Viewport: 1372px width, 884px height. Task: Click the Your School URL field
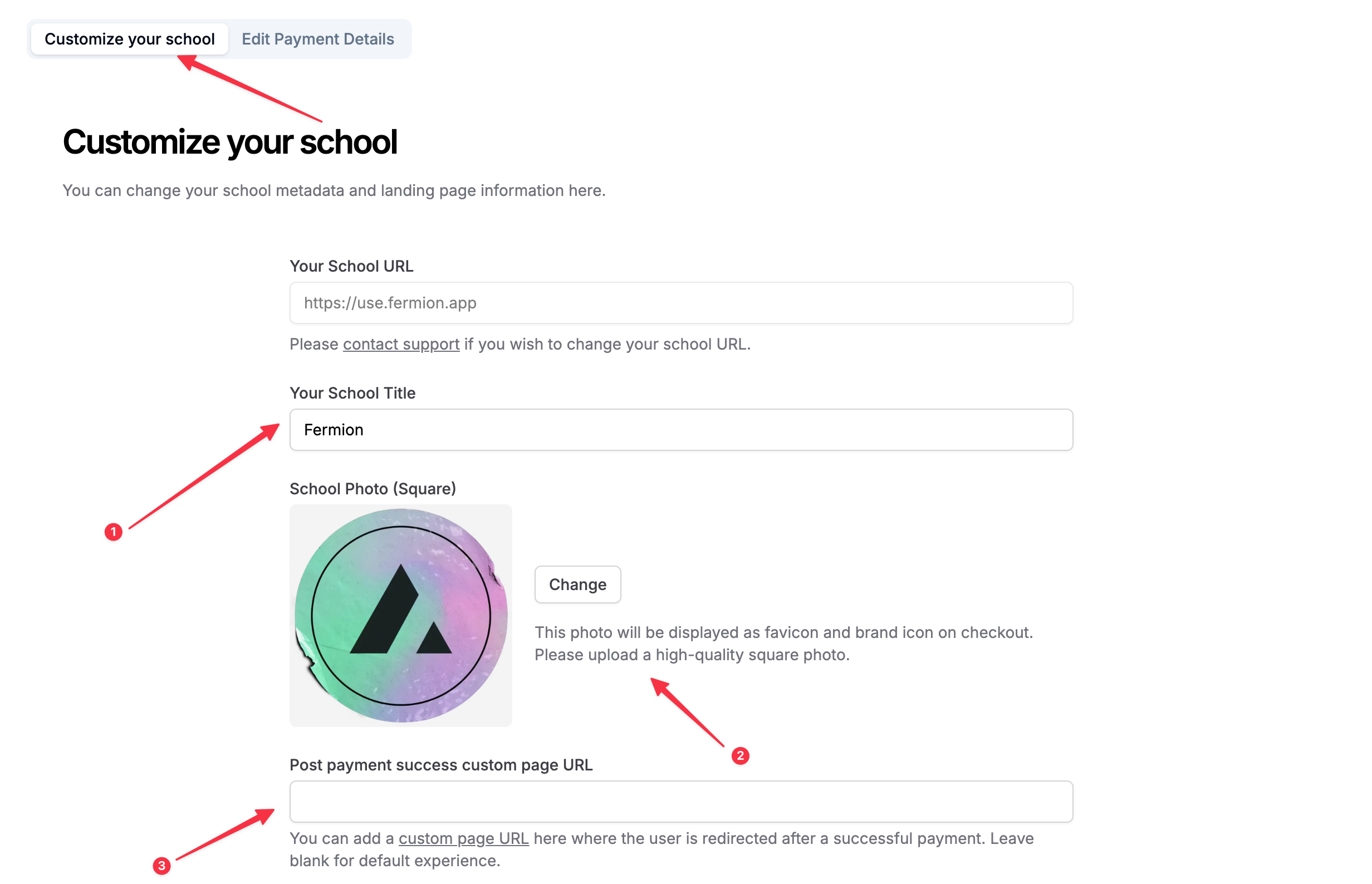click(681, 303)
